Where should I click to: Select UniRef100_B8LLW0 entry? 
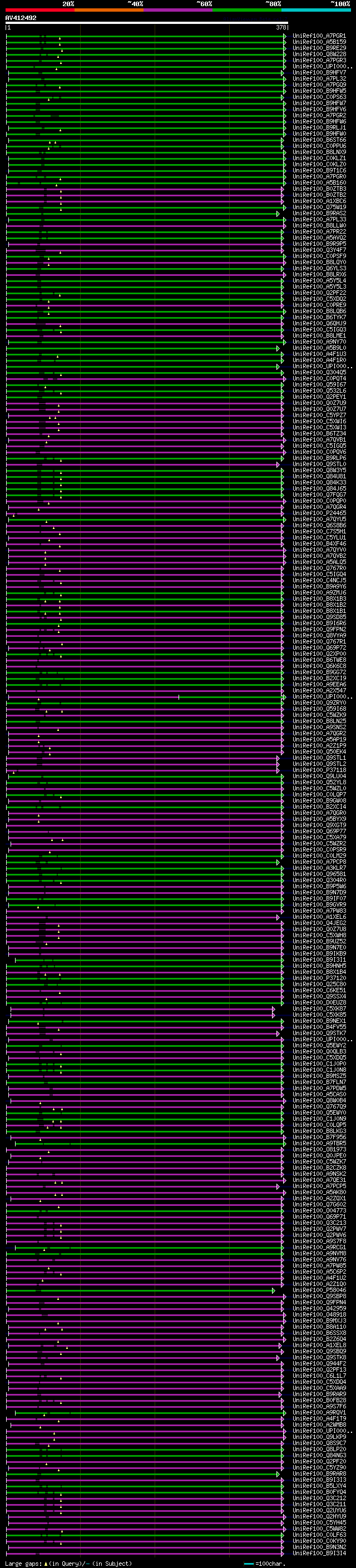click(x=319, y=226)
